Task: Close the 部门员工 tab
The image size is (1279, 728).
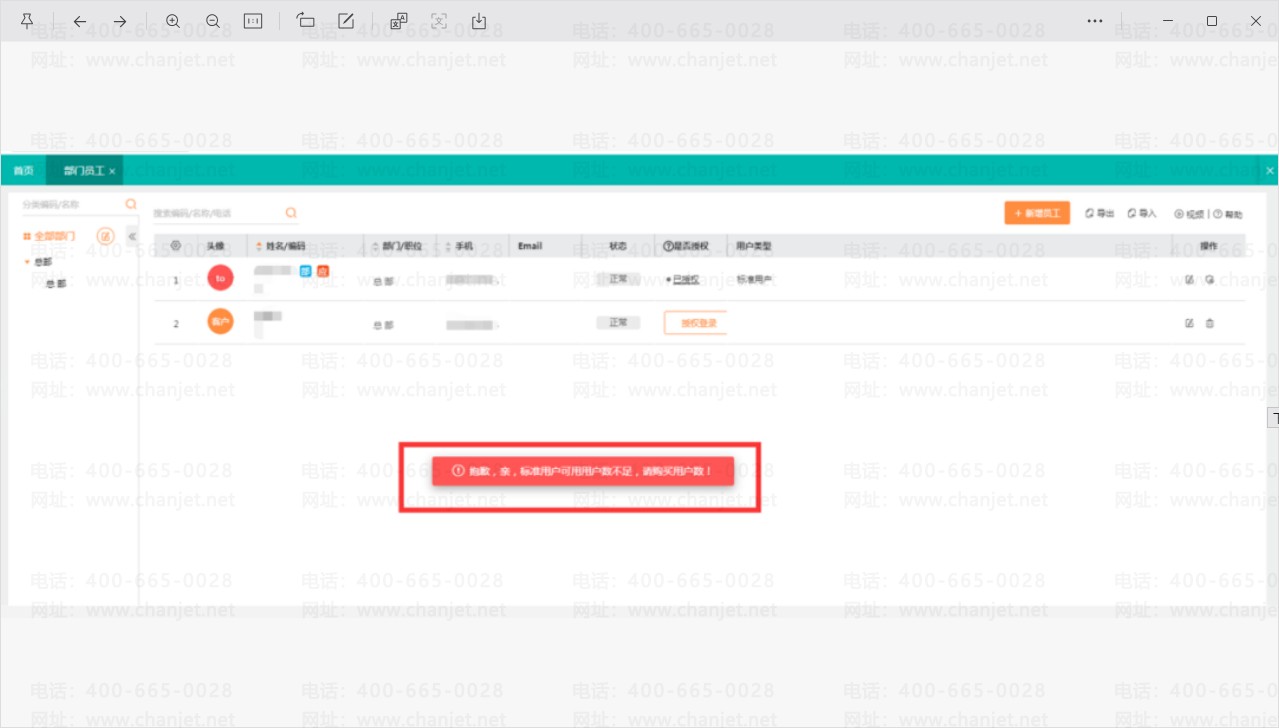Action: coord(113,172)
